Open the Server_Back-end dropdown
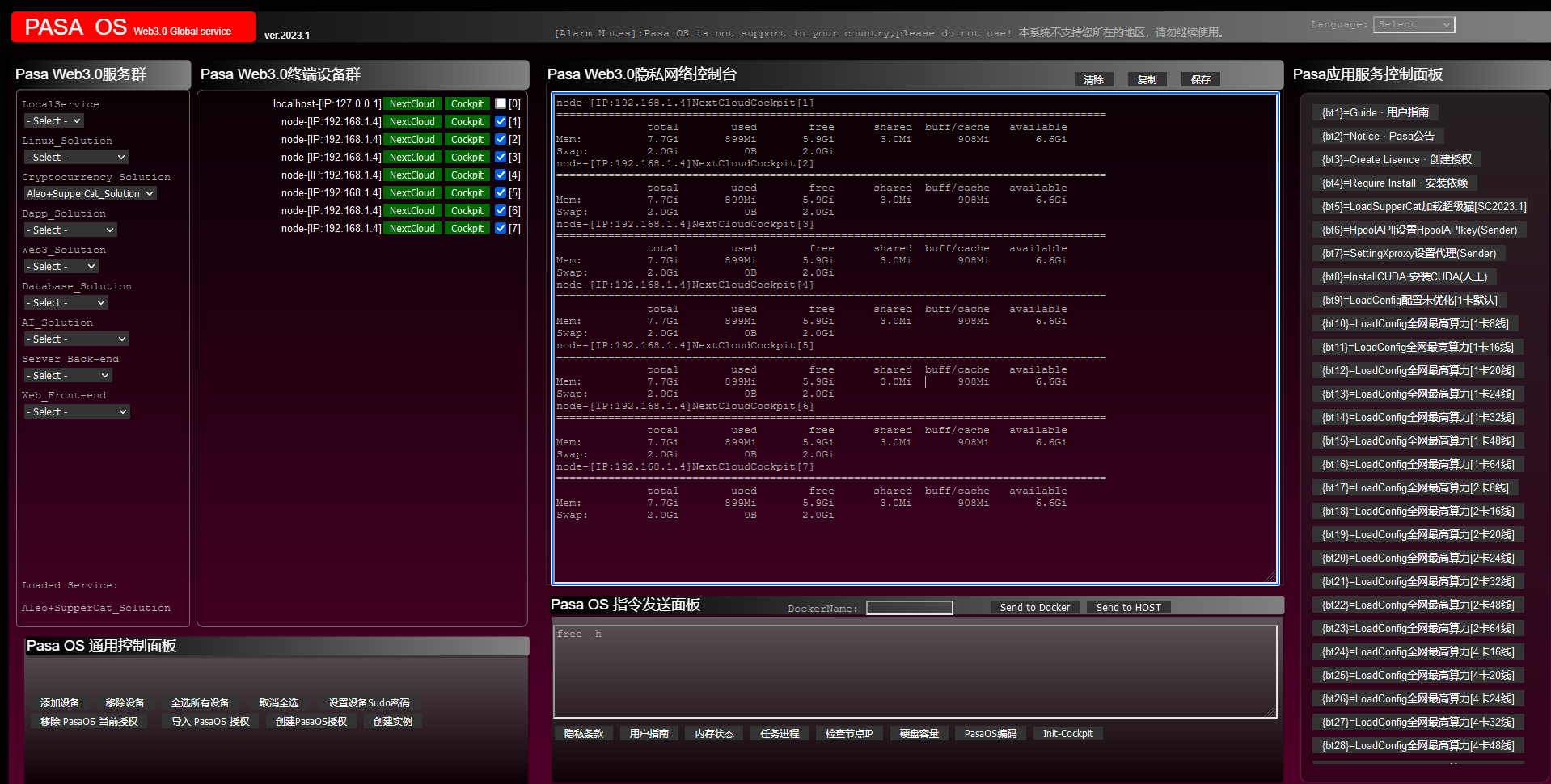 (68, 375)
